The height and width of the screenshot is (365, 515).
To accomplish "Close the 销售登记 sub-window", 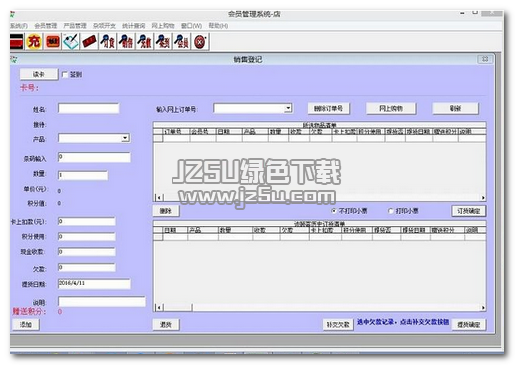I will tap(485, 59).
